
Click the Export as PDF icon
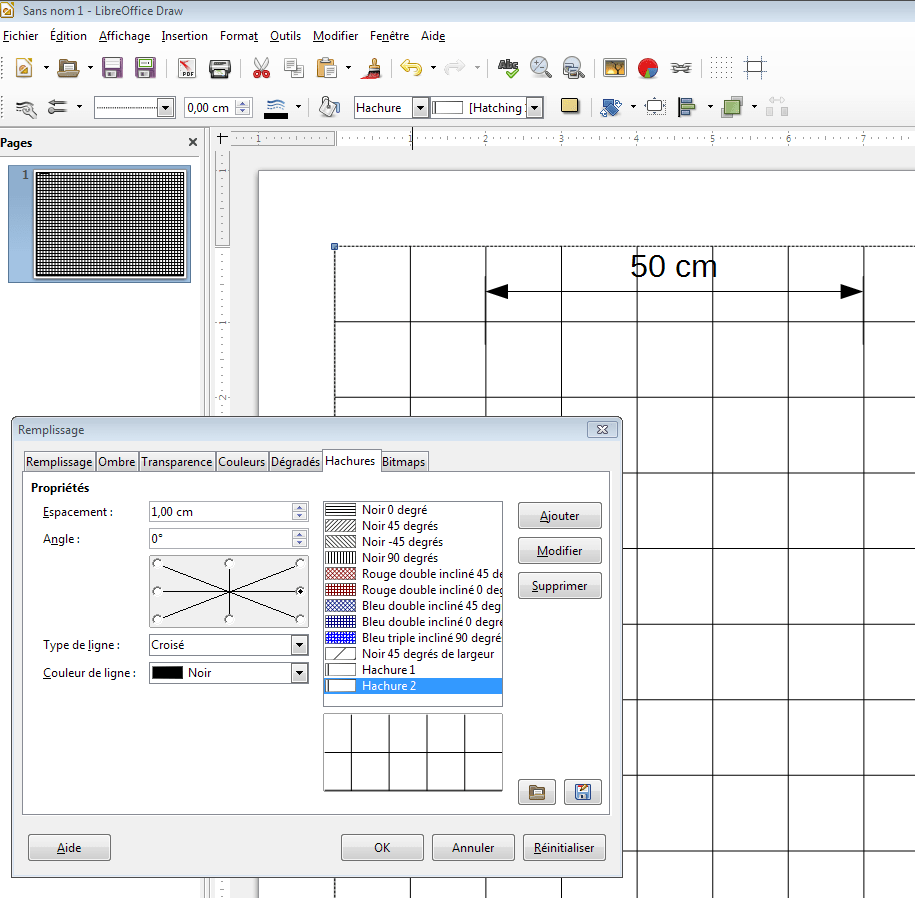coord(187,68)
